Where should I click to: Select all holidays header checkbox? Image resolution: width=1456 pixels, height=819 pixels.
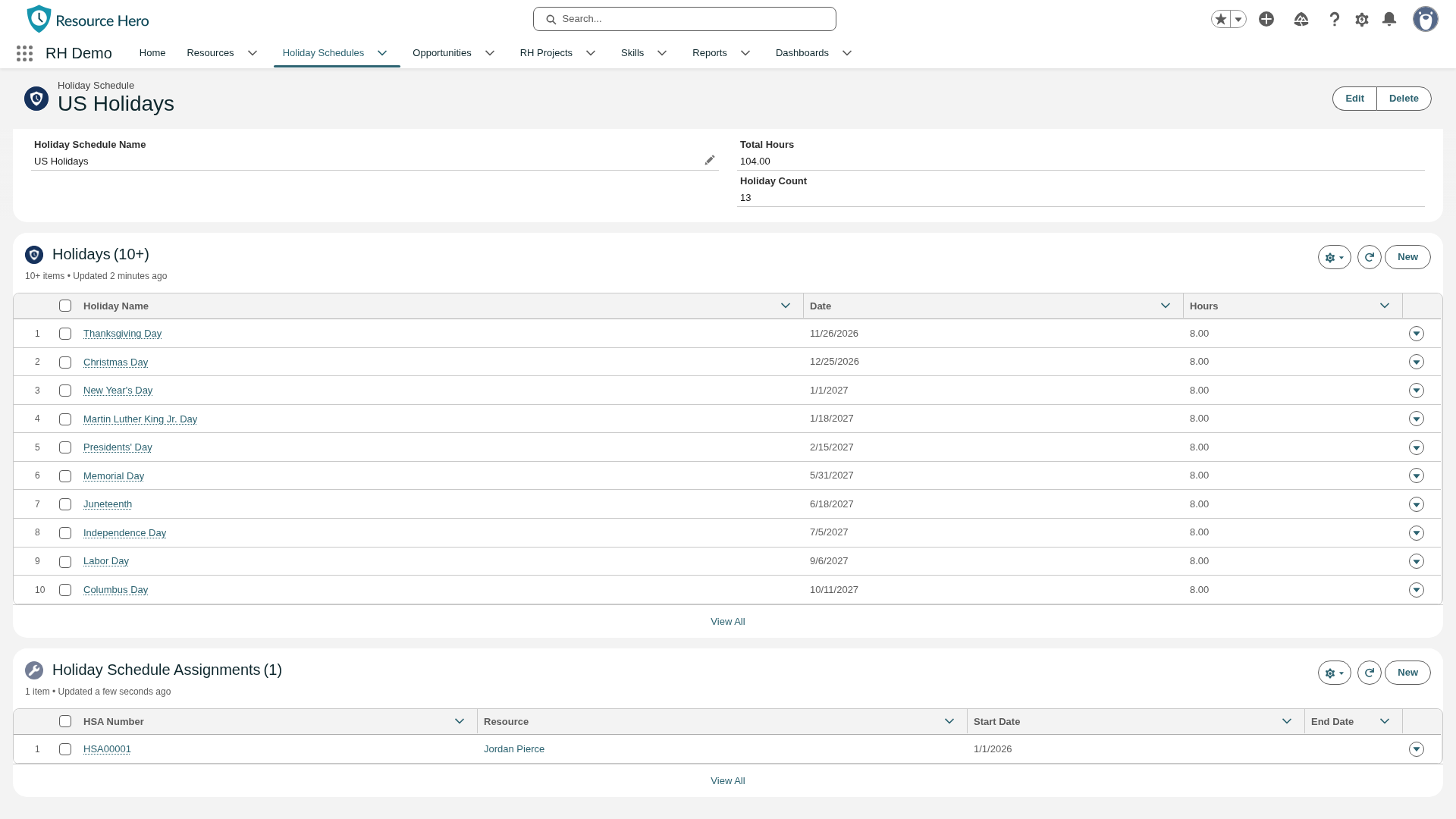[x=65, y=306]
